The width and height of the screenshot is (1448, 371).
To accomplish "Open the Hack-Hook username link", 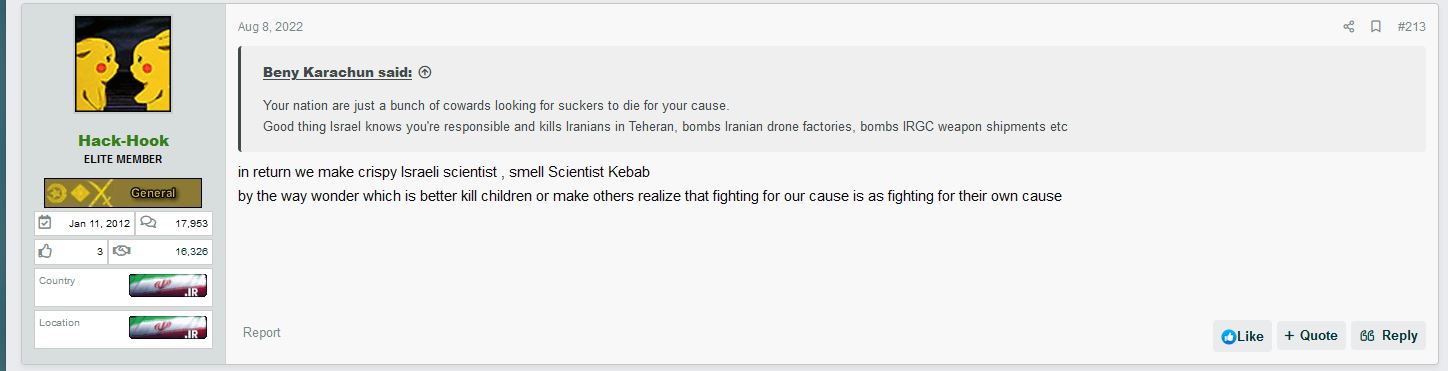I will click(x=124, y=141).
